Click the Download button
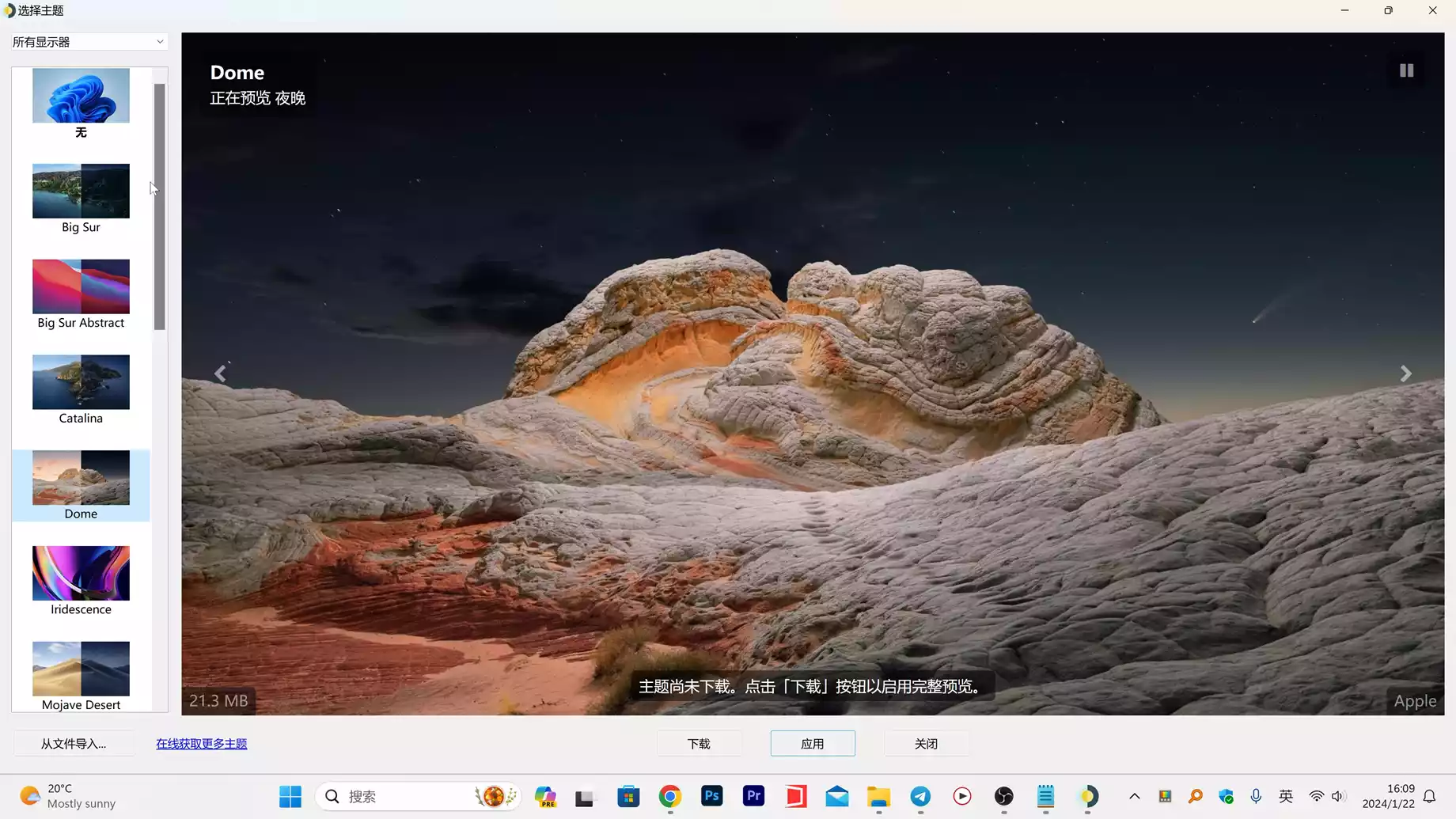Screen dimensions: 1456x819 coord(699,744)
